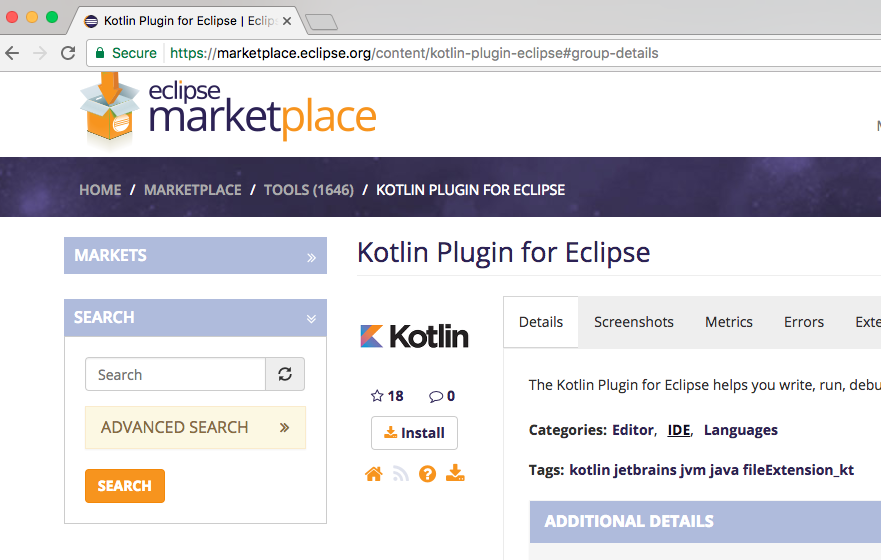The width and height of the screenshot is (881, 560).
Task: Click KOTLIN PLUGIN FOR ECLIPSE breadcrumb
Action: [x=470, y=190]
